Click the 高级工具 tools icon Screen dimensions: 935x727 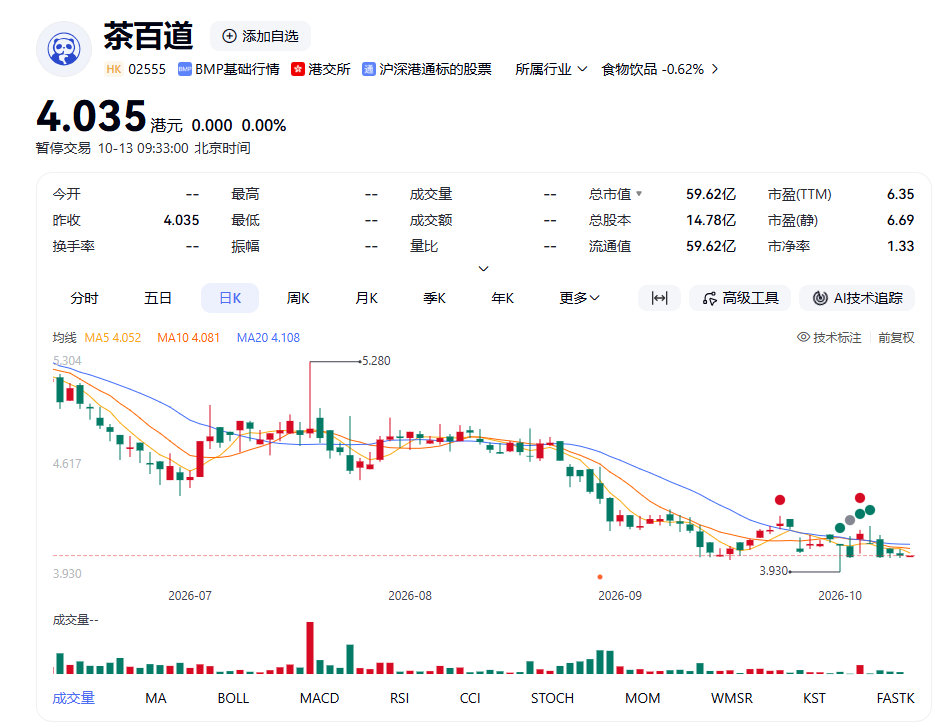709,298
